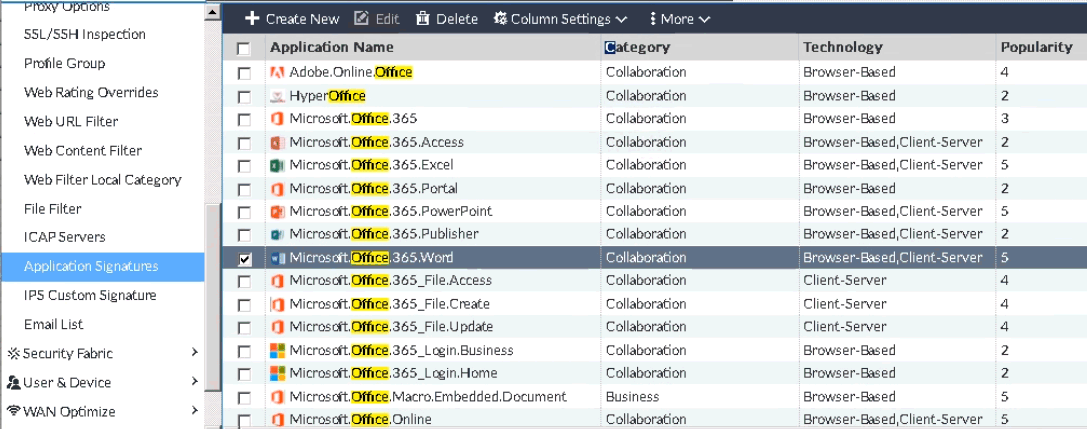Check the HyperOffice row checkbox
Screen dimensions: 1087x429
(x=244, y=96)
